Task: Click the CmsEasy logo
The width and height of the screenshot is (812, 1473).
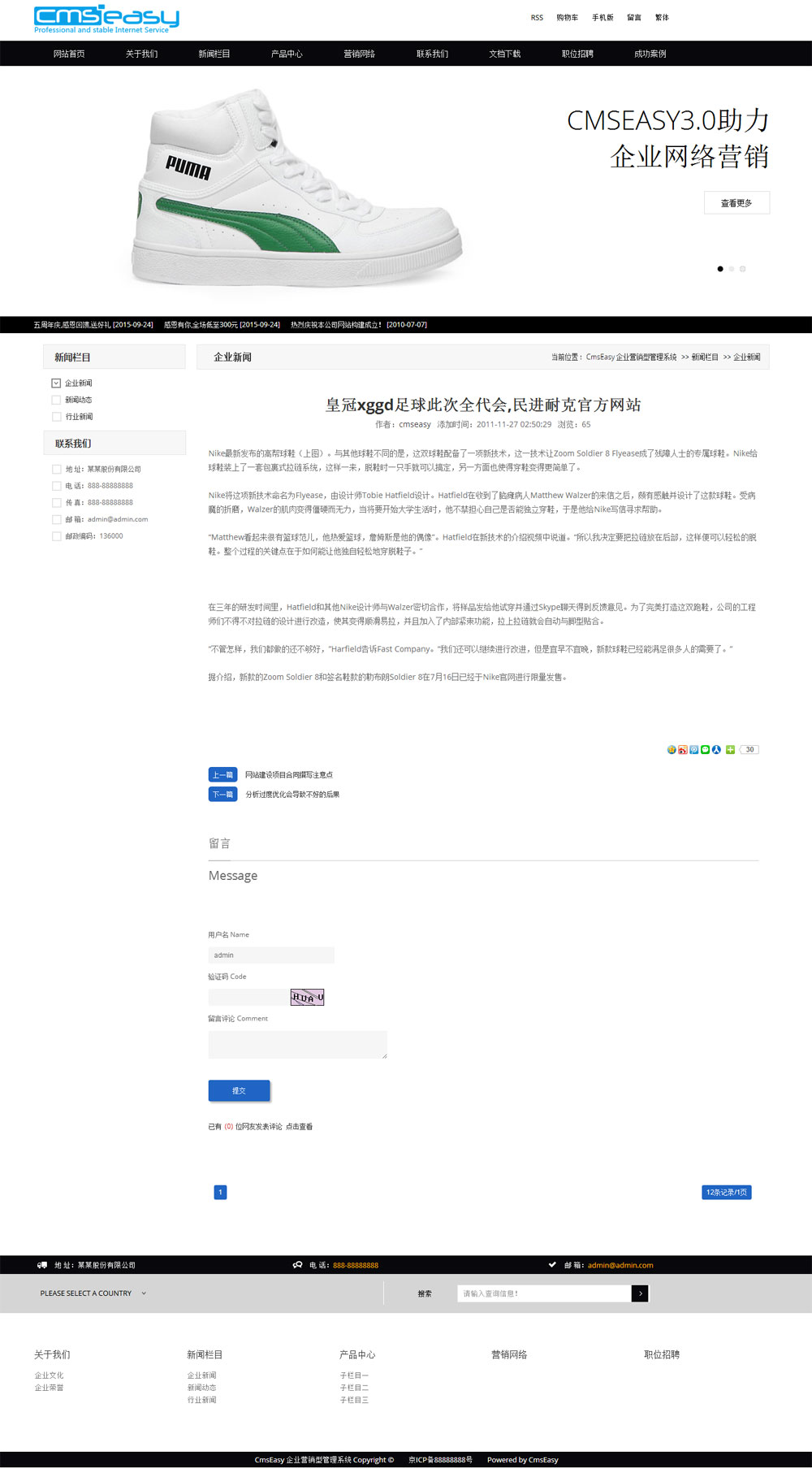Action: tap(106, 19)
